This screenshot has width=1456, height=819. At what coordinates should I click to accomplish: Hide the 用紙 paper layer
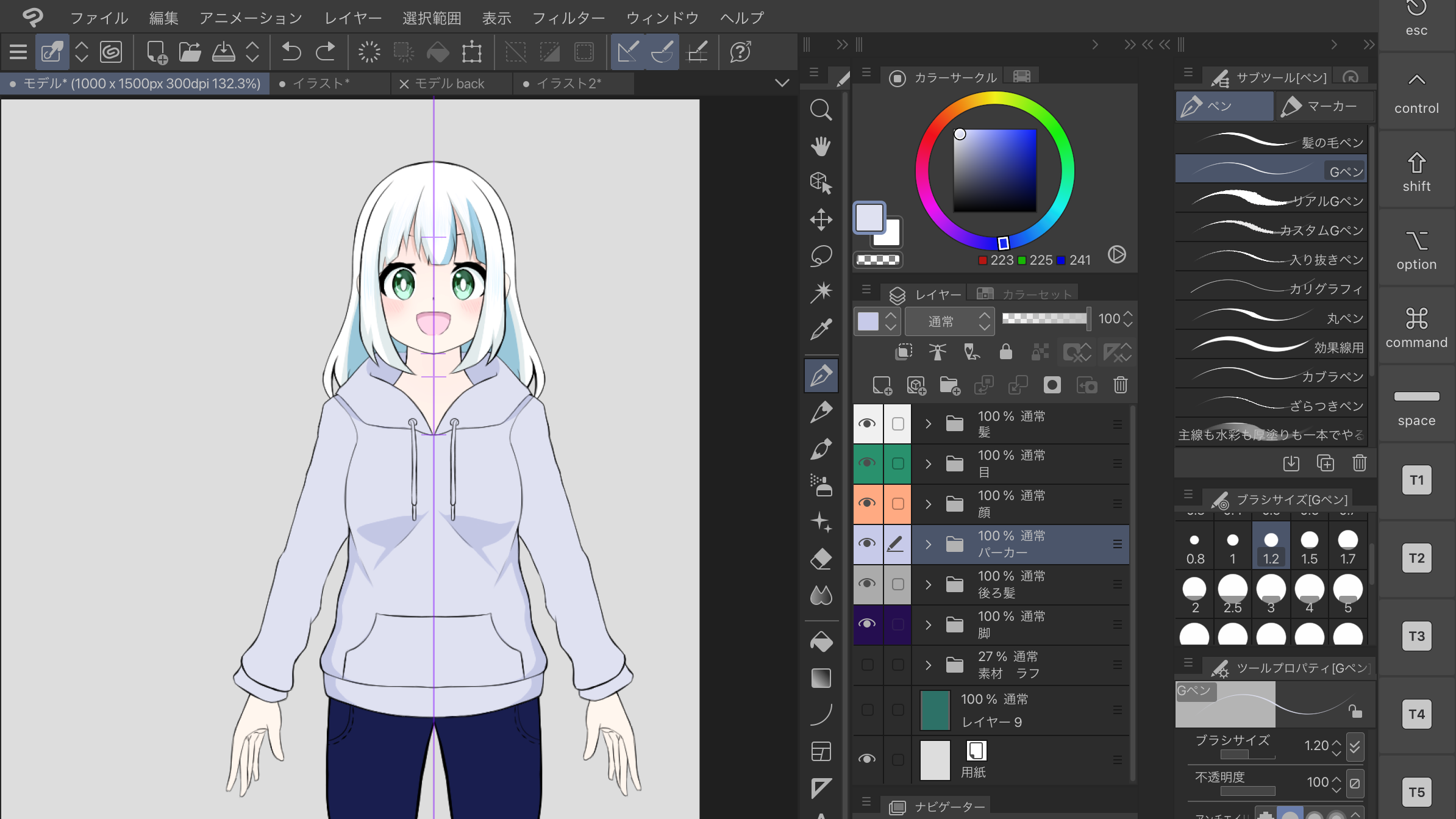867,759
